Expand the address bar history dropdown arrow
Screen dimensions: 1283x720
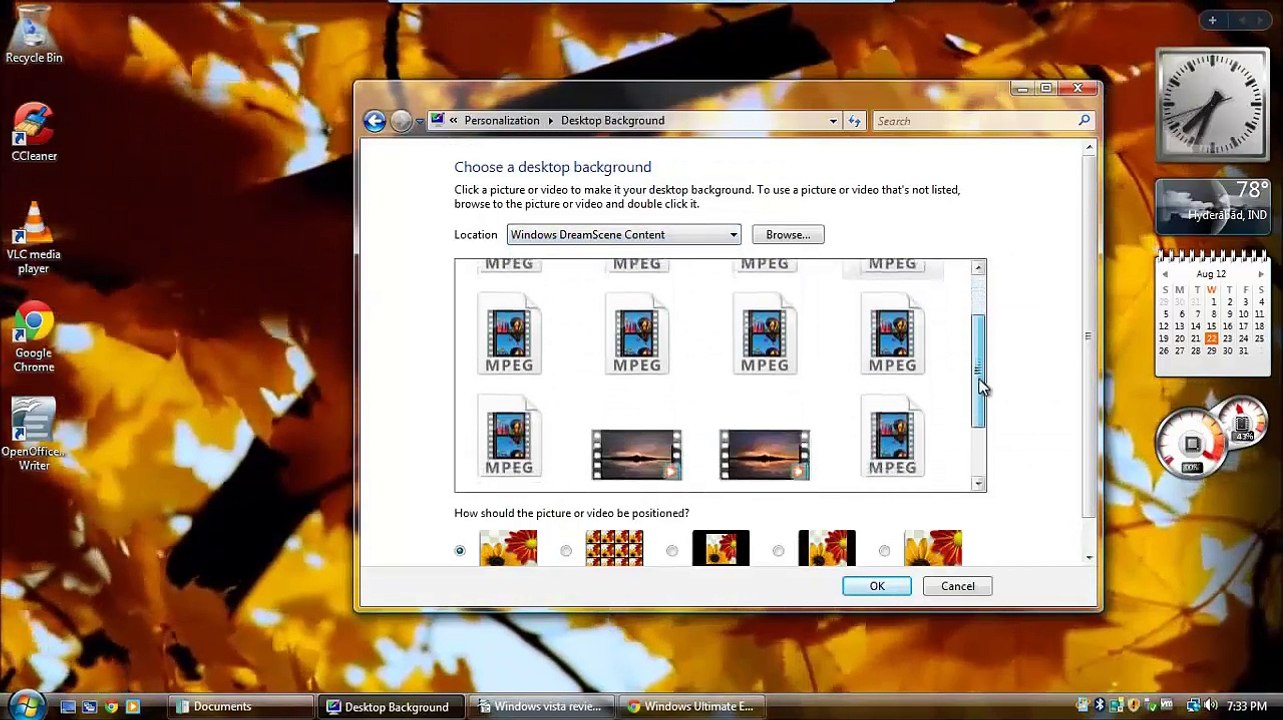(x=833, y=121)
